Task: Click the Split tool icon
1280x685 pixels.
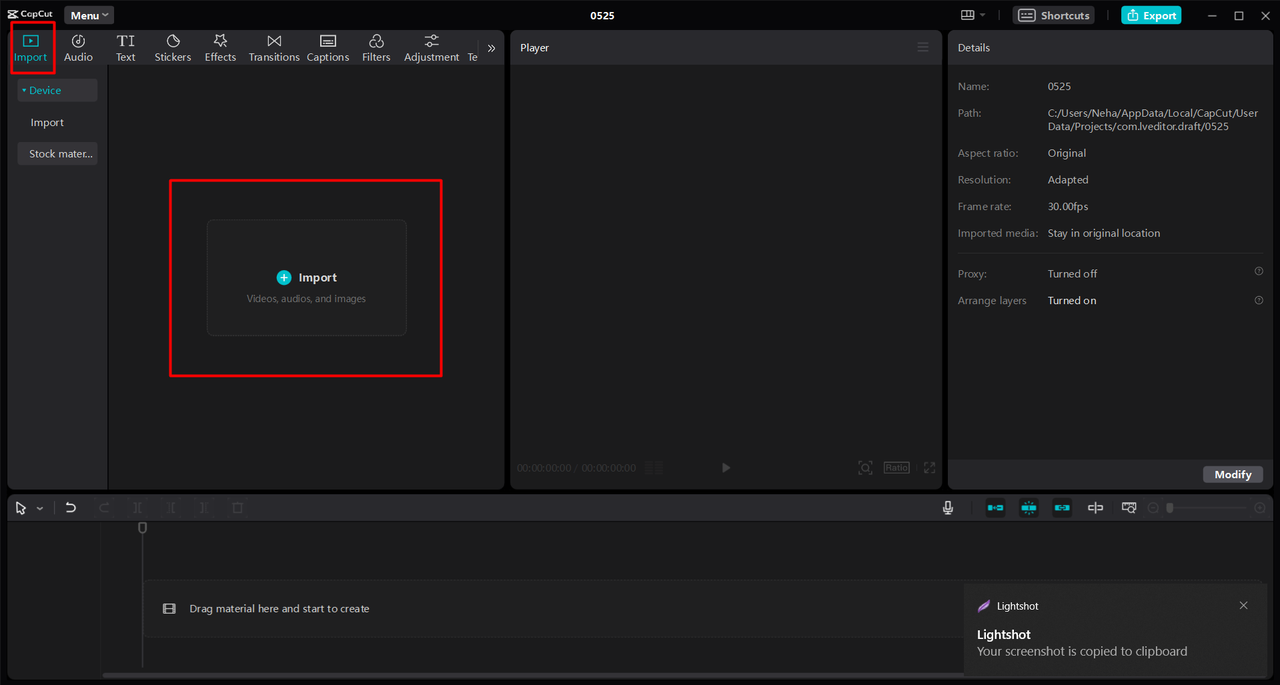Action: [x=138, y=508]
